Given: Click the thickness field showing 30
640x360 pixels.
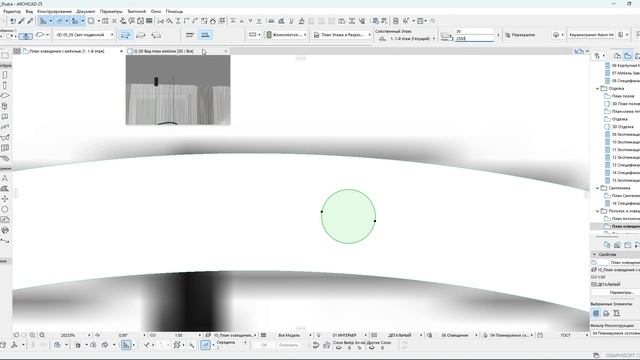Looking at the screenshot, I should 473,31.
